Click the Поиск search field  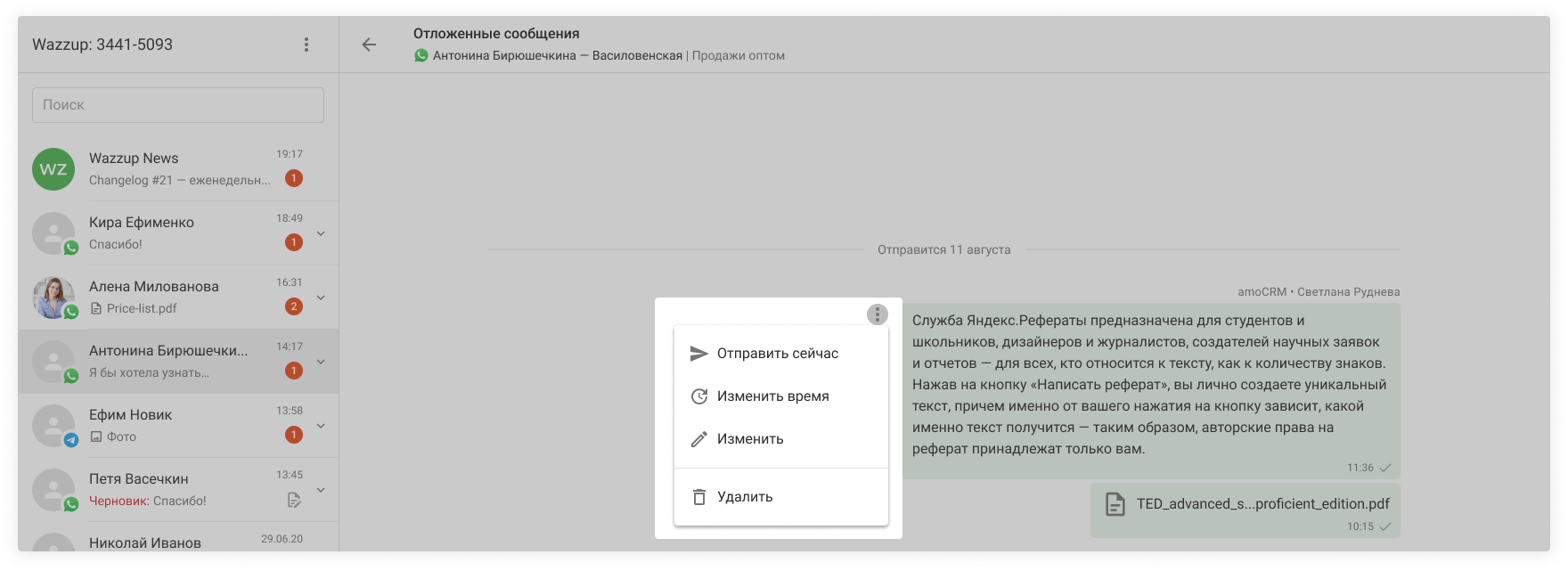178,105
